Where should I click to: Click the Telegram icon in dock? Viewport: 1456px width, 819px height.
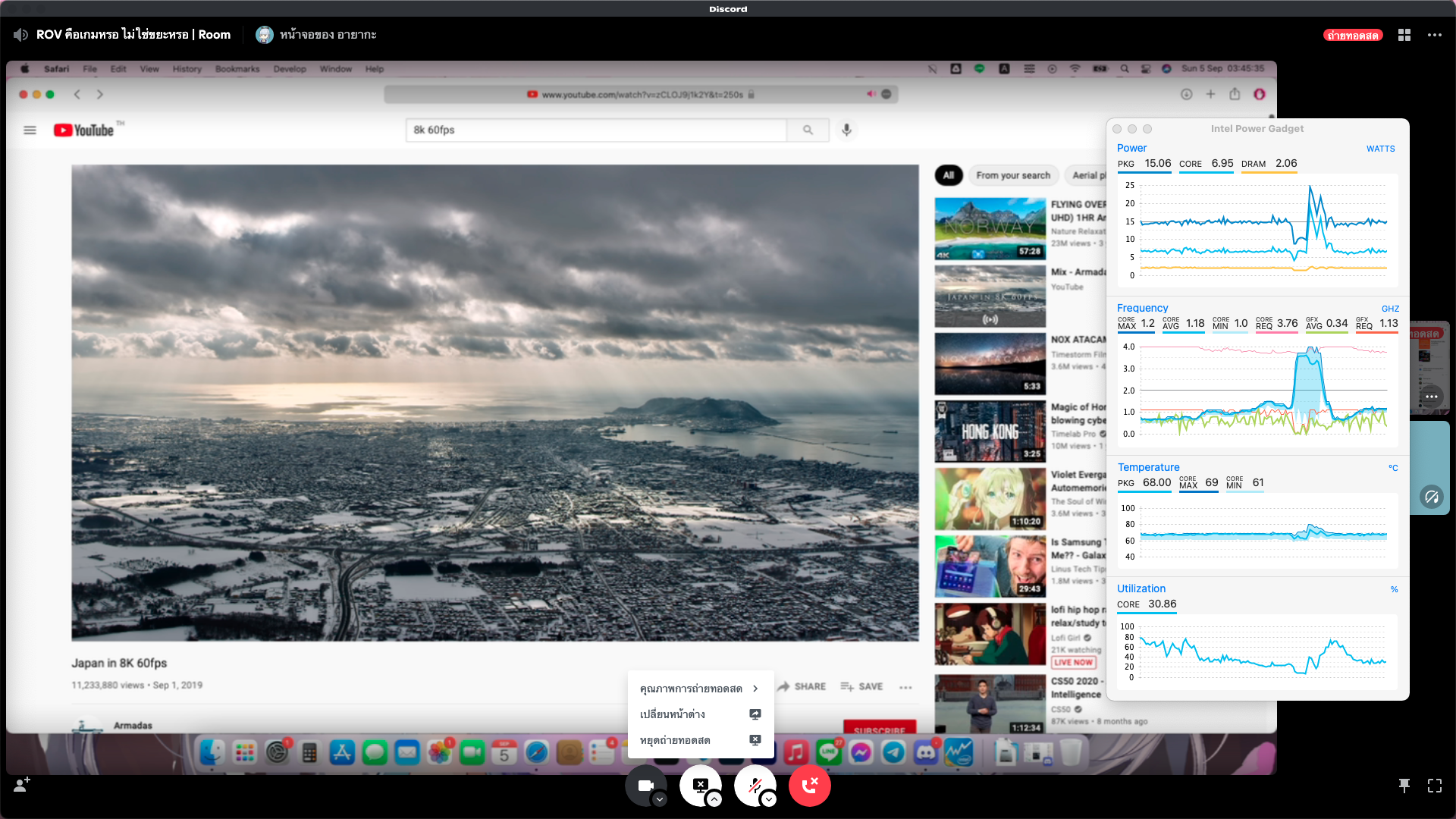893,753
